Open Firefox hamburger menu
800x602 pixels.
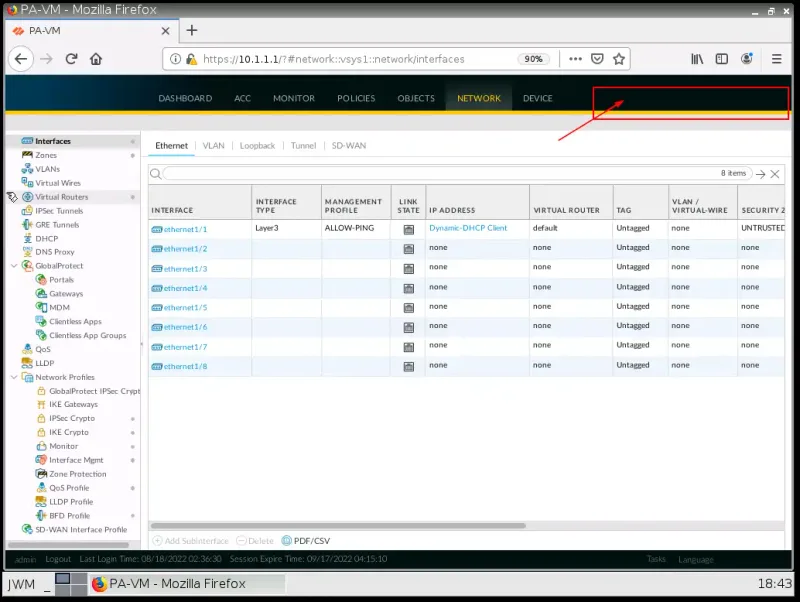coord(777,59)
